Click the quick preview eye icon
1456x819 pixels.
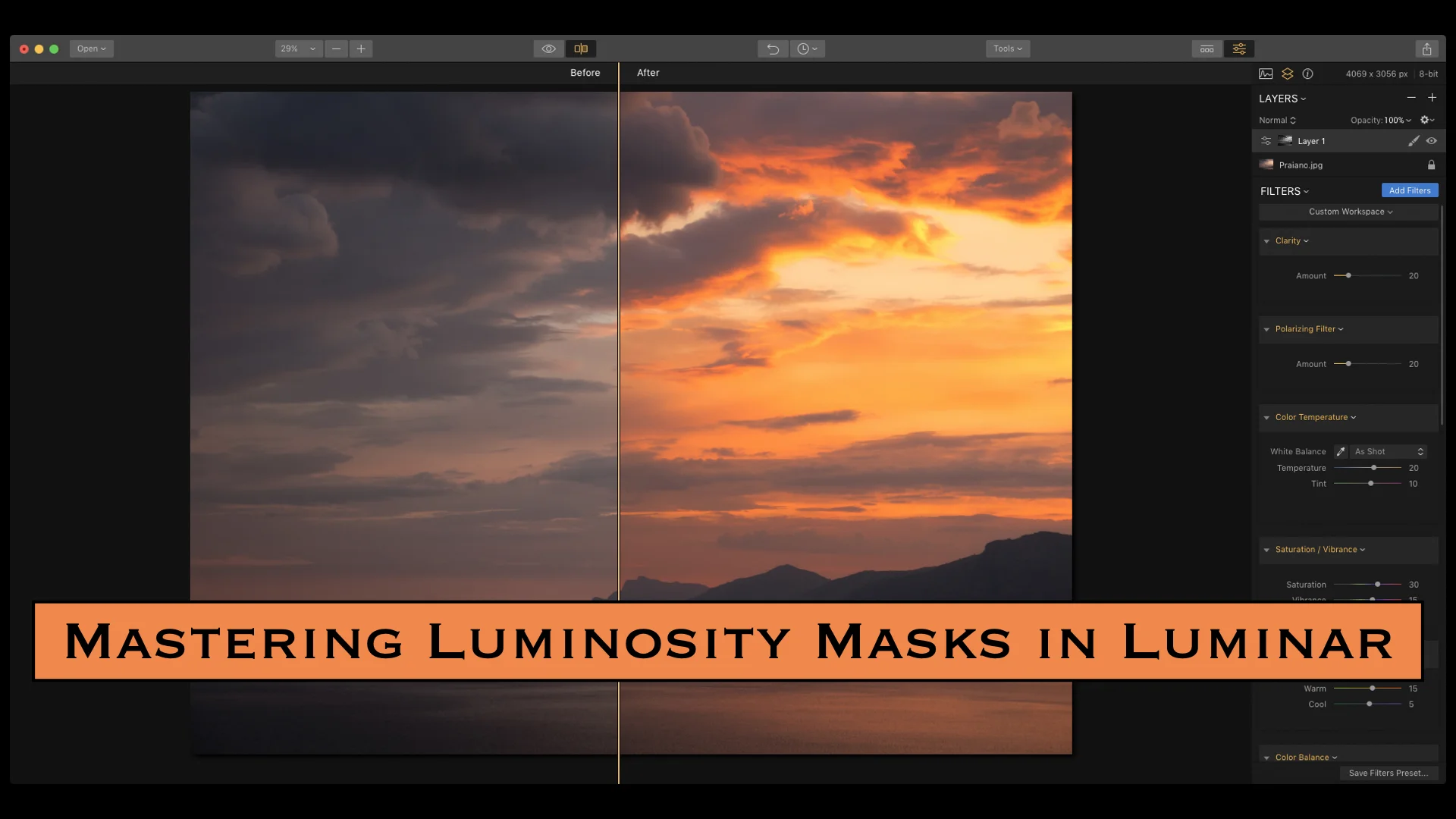[x=548, y=49]
